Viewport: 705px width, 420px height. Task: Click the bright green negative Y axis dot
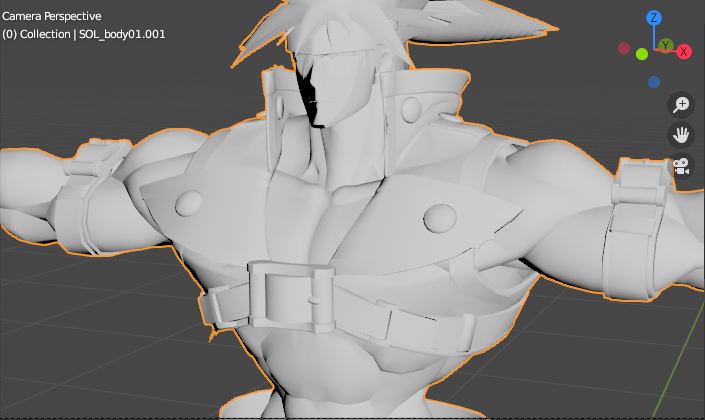[642, 54]
